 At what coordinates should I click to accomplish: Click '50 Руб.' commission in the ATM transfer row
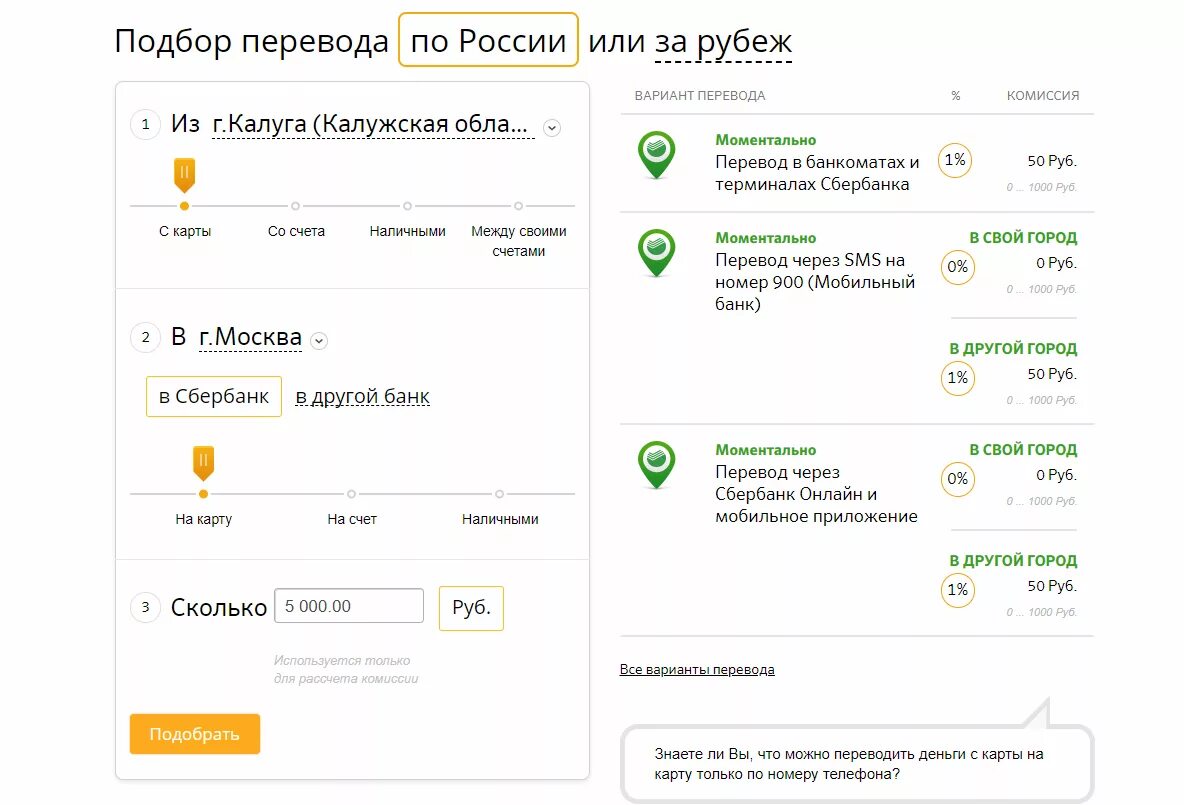[x=1052, y=161]
